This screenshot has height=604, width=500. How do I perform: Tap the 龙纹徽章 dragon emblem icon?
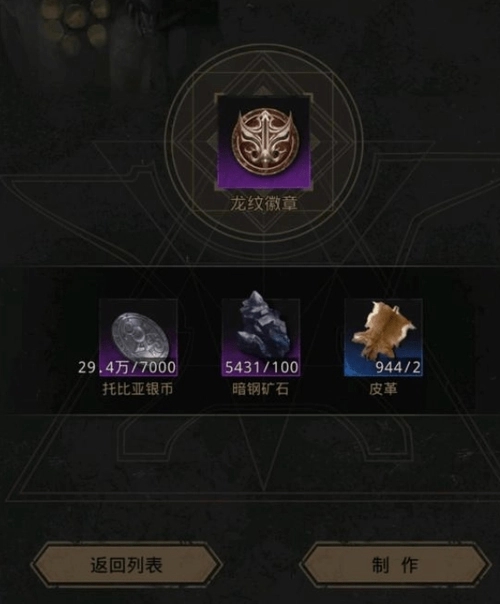coord(264,143)
